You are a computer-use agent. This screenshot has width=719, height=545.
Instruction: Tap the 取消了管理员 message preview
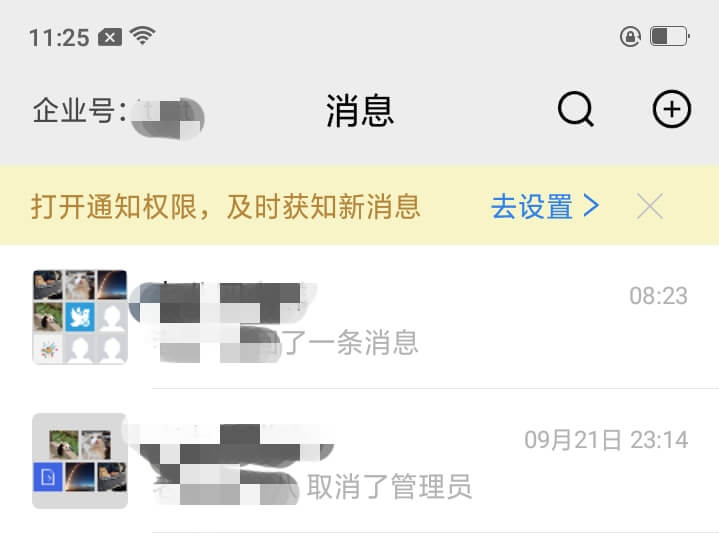(389, 486)
